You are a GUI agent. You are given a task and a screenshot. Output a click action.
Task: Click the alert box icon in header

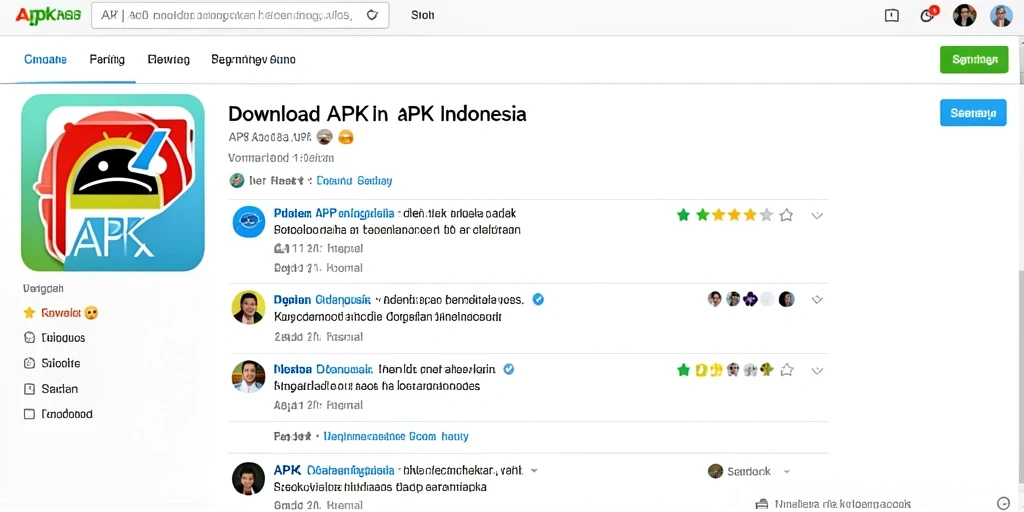coord(891,16)
